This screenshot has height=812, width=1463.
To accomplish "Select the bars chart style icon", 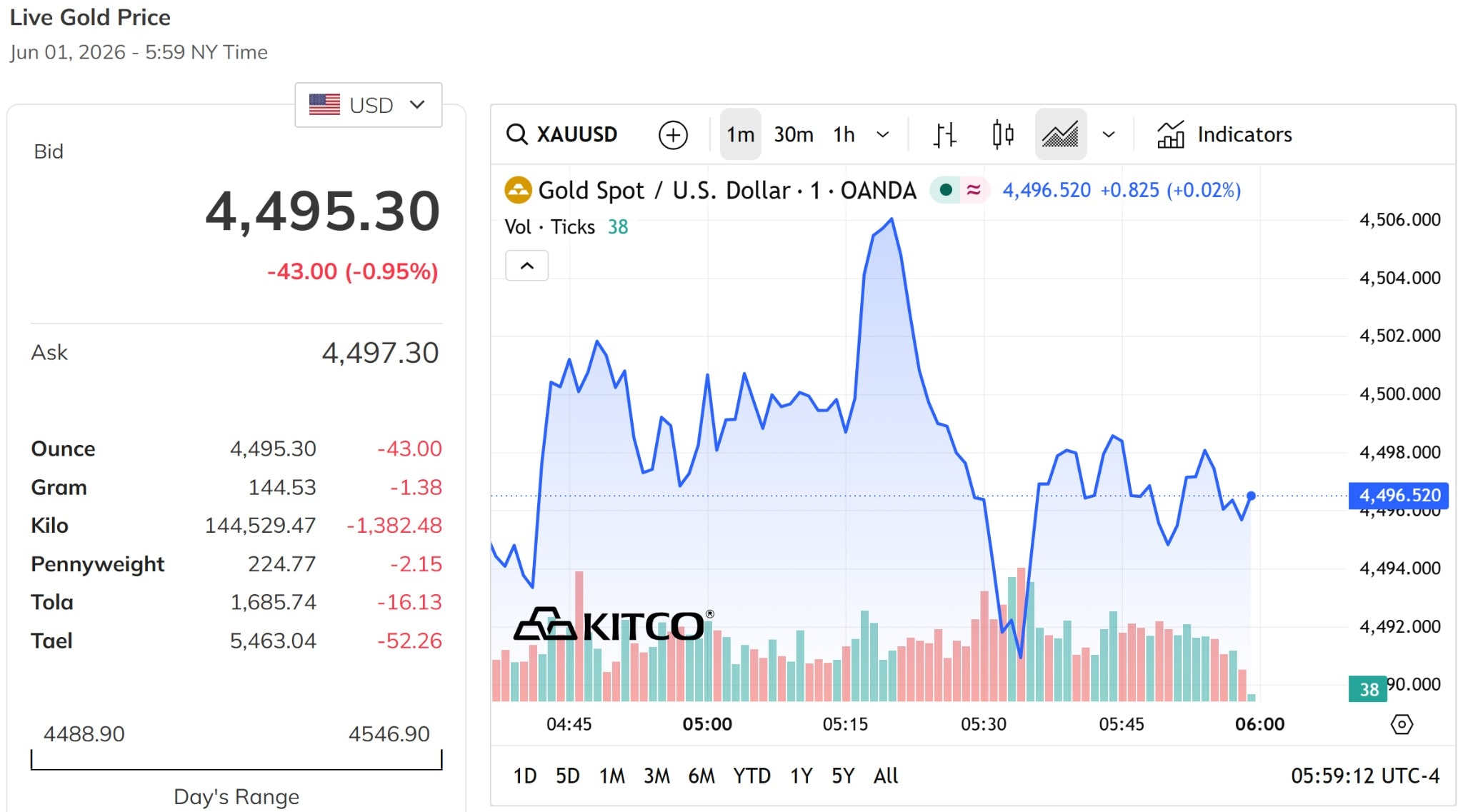I will pyautogui.click(x=944, y=134).
